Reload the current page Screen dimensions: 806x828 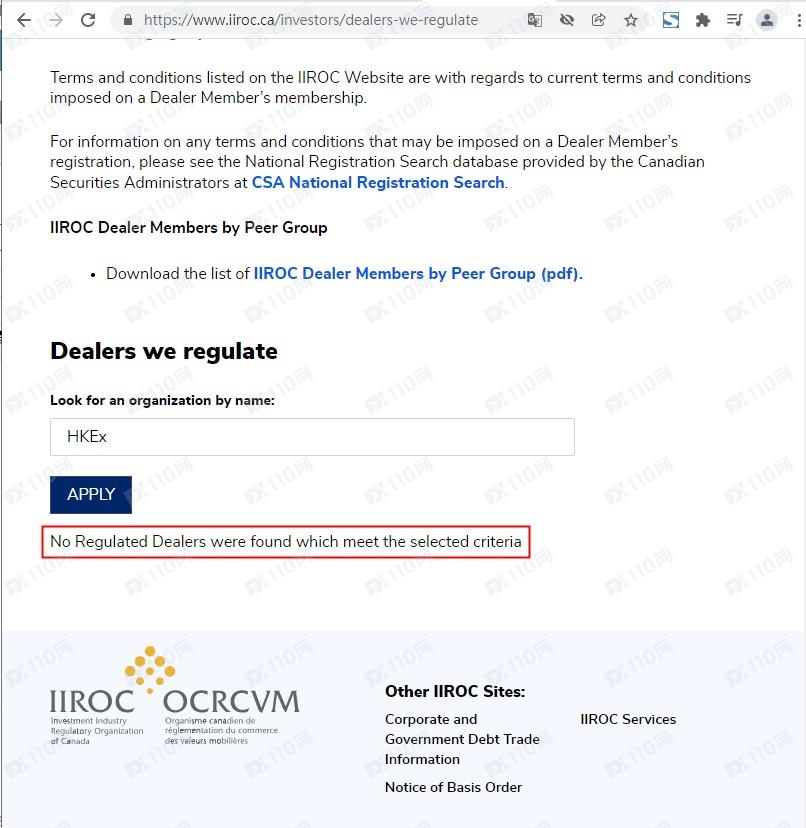88,20
